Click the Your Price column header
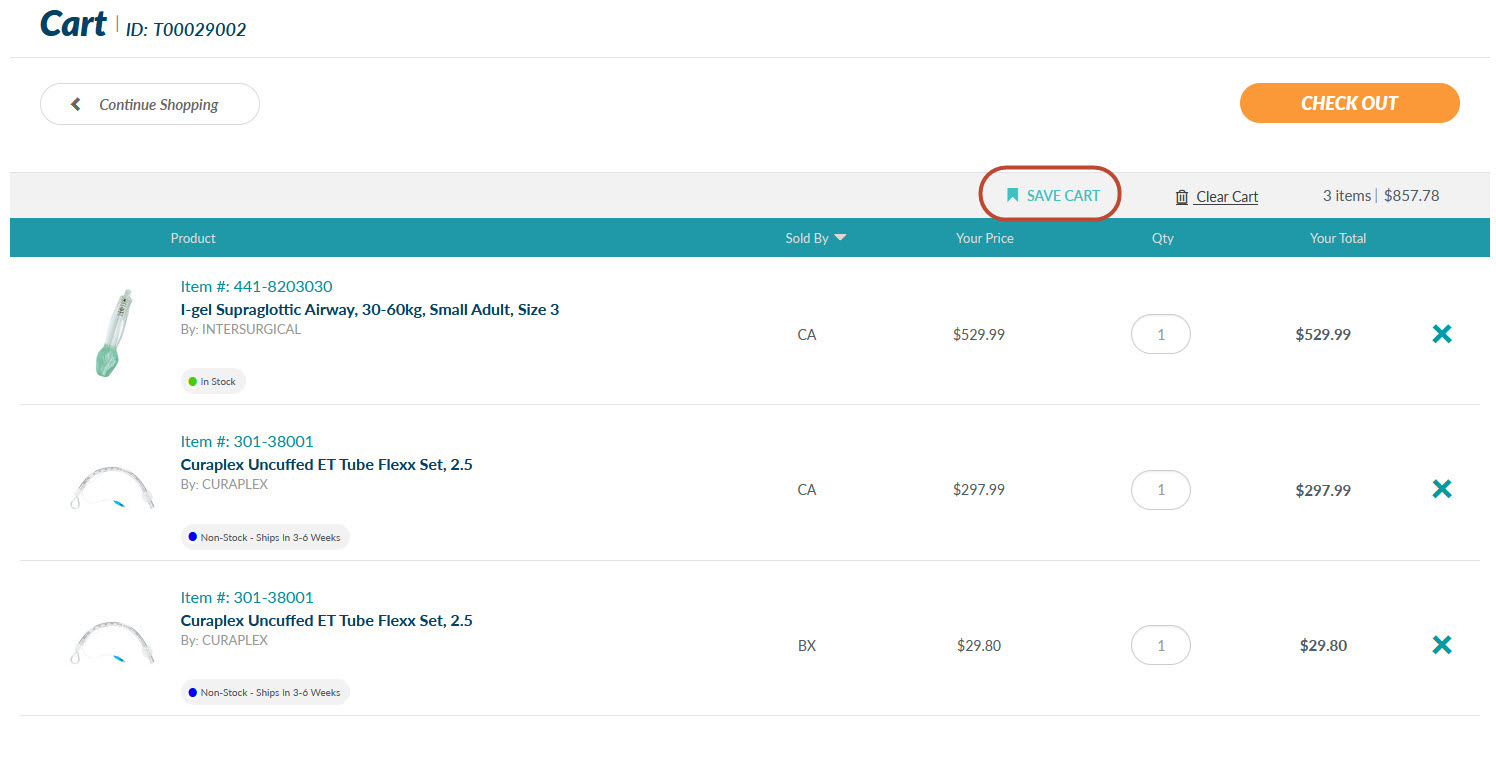This screenshot has height=757, width=1496. pyautogui.click(x=985, y=238)
